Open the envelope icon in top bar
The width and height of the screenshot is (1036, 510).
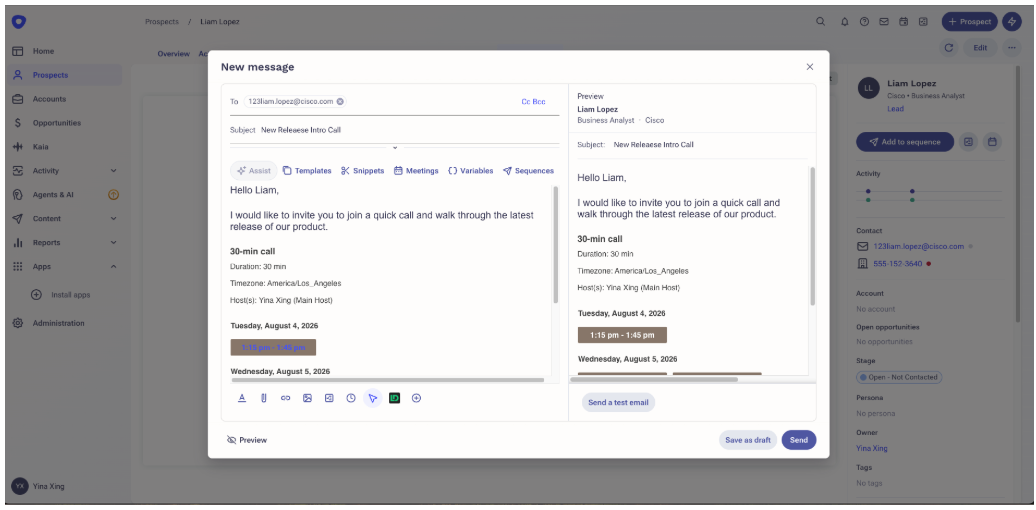(883, 21)
